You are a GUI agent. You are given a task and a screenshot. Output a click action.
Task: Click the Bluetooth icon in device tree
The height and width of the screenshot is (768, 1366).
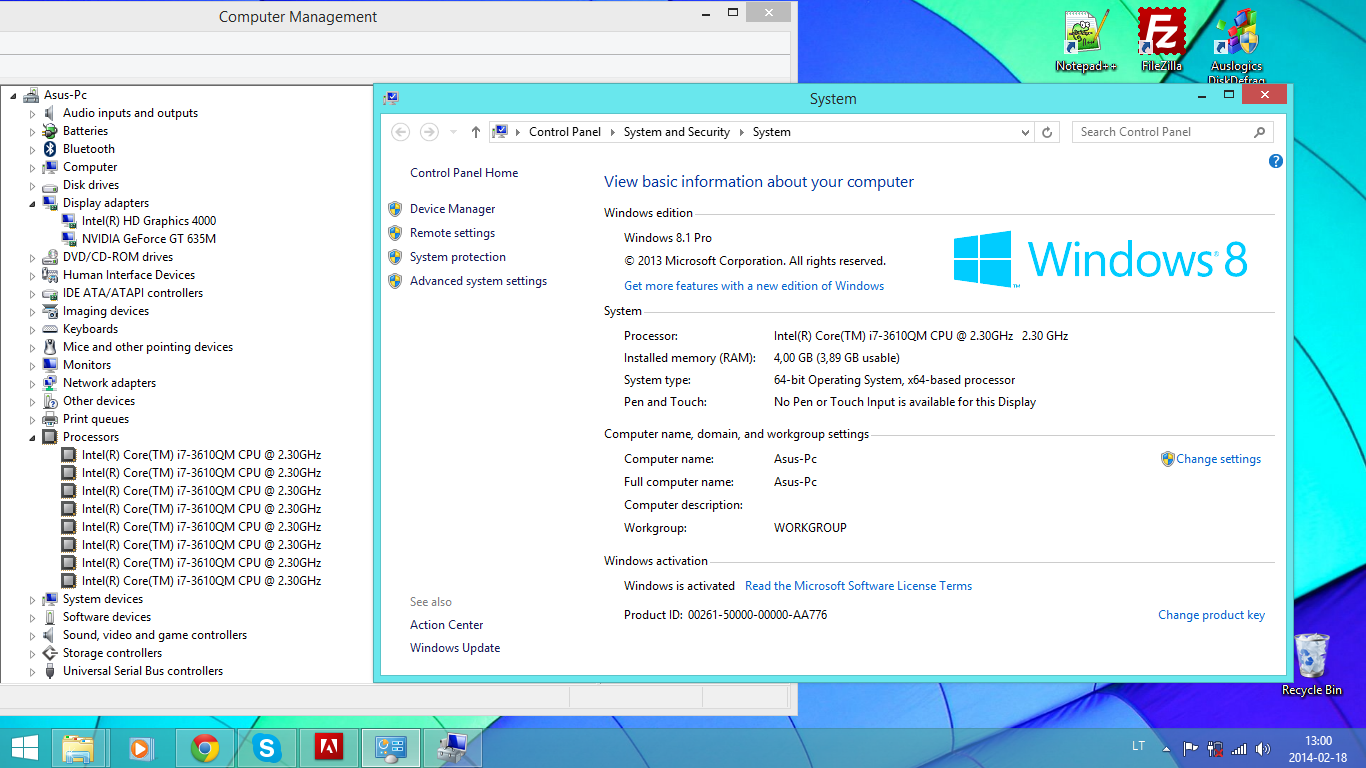(x=50, y=149)
